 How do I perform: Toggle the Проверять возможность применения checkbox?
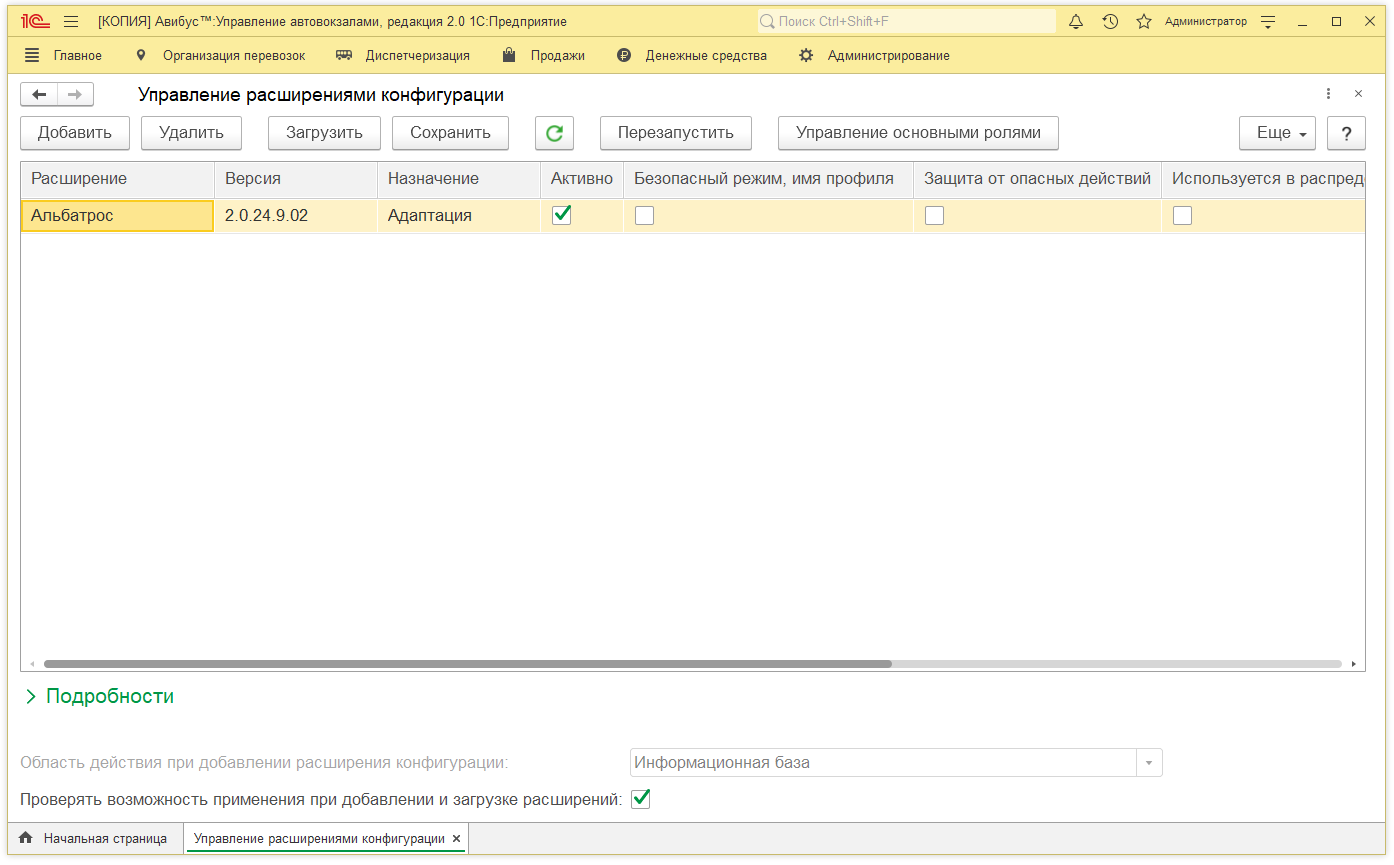pyautogui.click(x=641, y=799)
